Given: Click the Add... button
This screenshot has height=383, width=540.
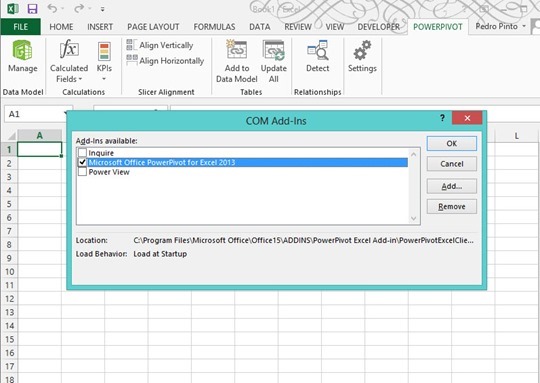Looking at the screenshot, I should pyautogui.click(x=451, y=186).
